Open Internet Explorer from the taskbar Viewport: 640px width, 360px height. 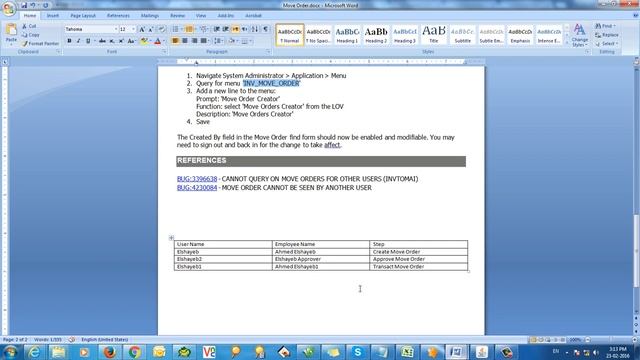(x=34, y=352)
